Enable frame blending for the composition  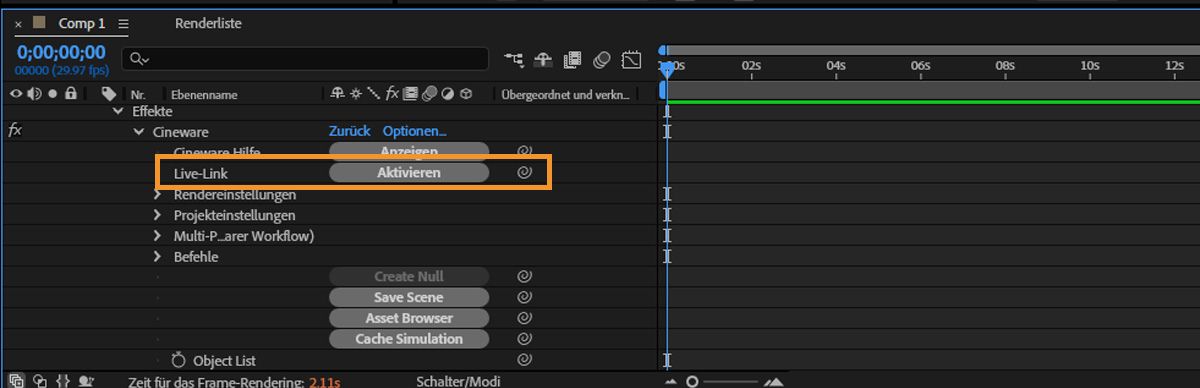[x=572, y=59]
